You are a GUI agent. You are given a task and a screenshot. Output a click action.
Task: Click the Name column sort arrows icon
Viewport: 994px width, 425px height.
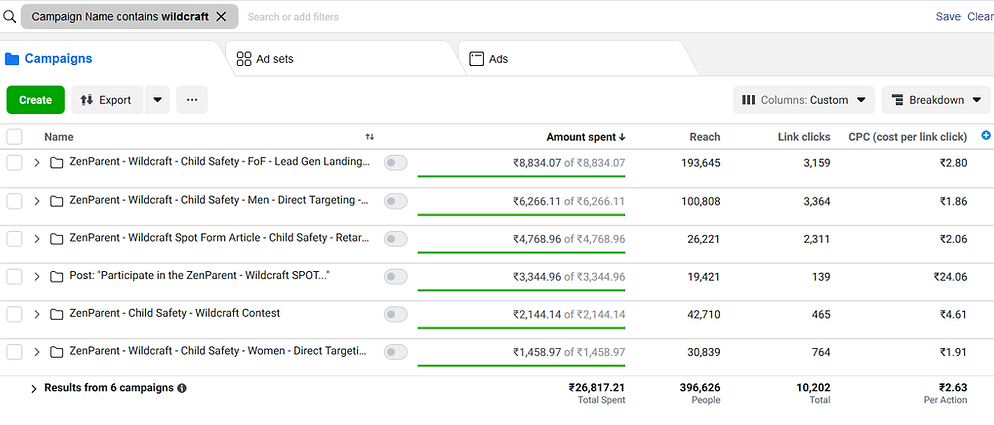pyautogui.click(x=370, y=137)
